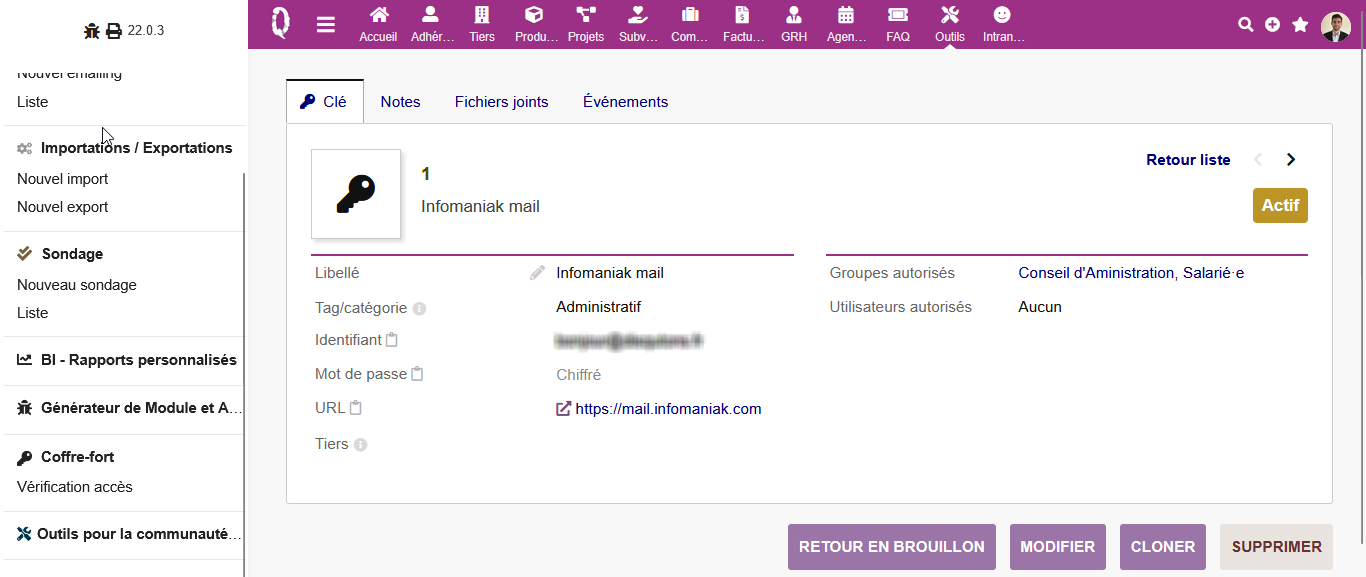Click the Salarié·e group link
The width and height of the screenshot is (1366, 577).
1214,273
